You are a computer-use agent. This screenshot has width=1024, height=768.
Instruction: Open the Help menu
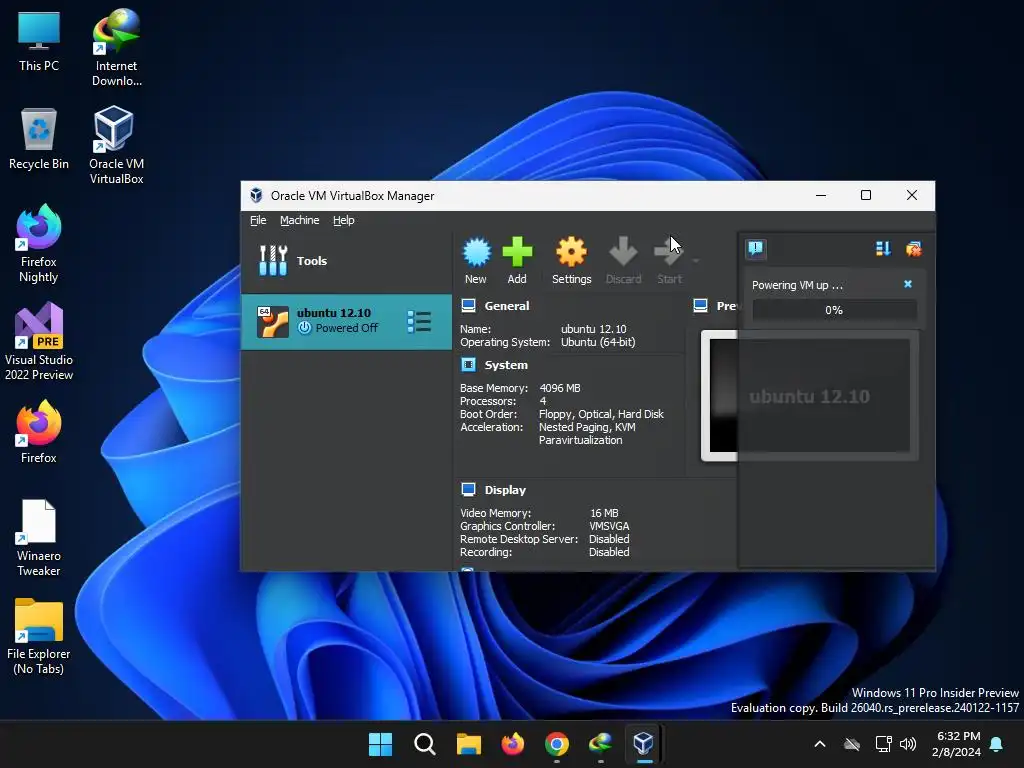[x=344, y=220]
